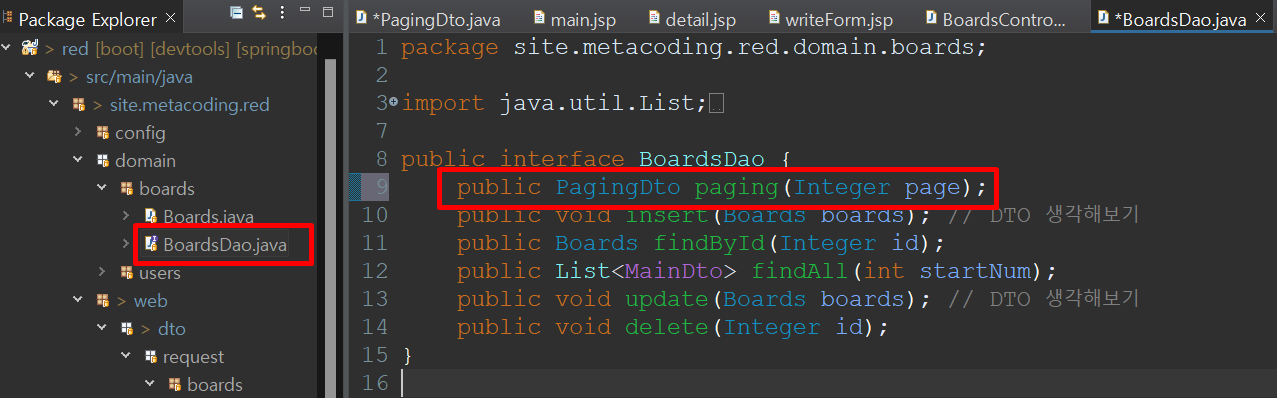1277x398 pixels.
Task: Collapse boards package under domain
Action: pyautogui.click(x=102, y=188)
